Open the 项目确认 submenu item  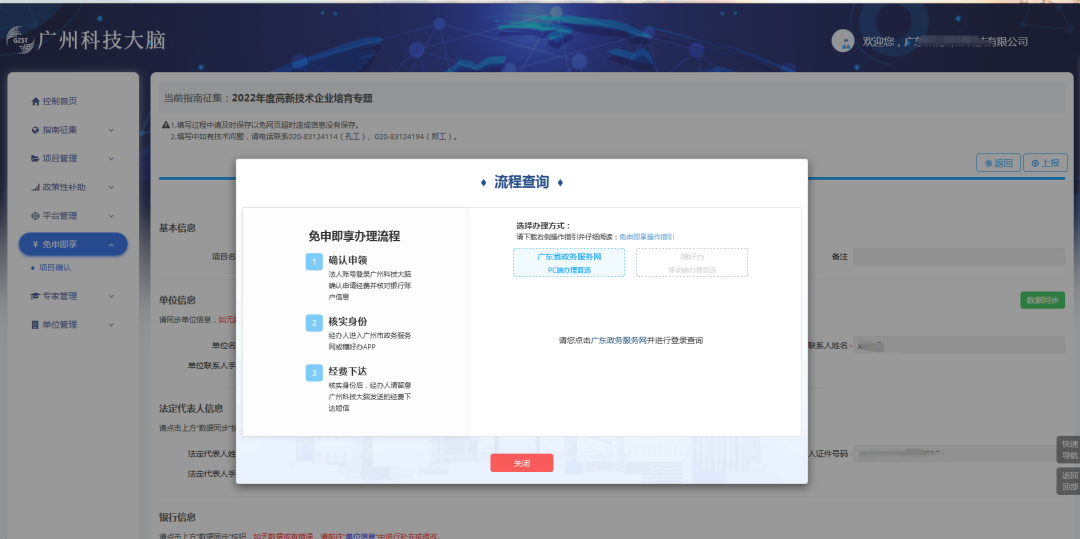(54, 267)
